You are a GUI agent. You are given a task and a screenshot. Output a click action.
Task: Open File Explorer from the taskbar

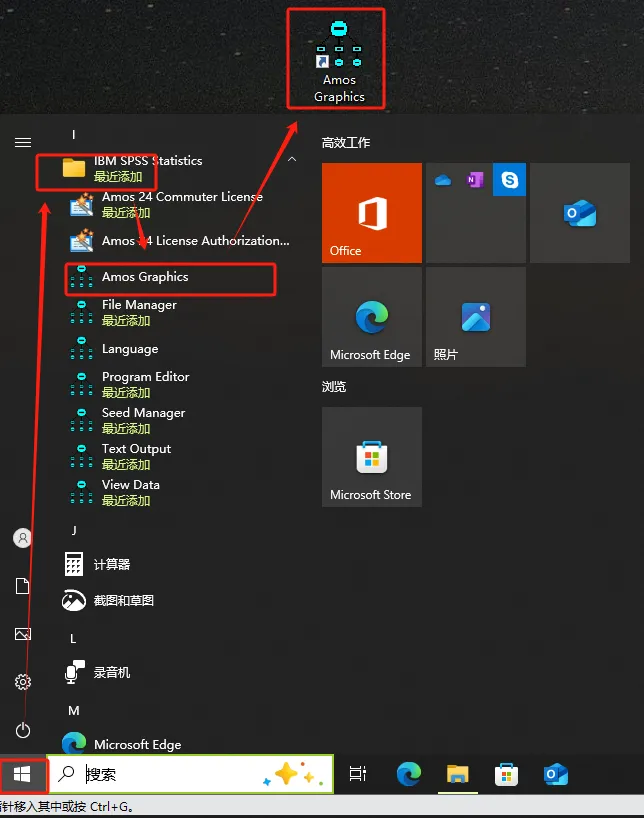[x=457, y=774]
